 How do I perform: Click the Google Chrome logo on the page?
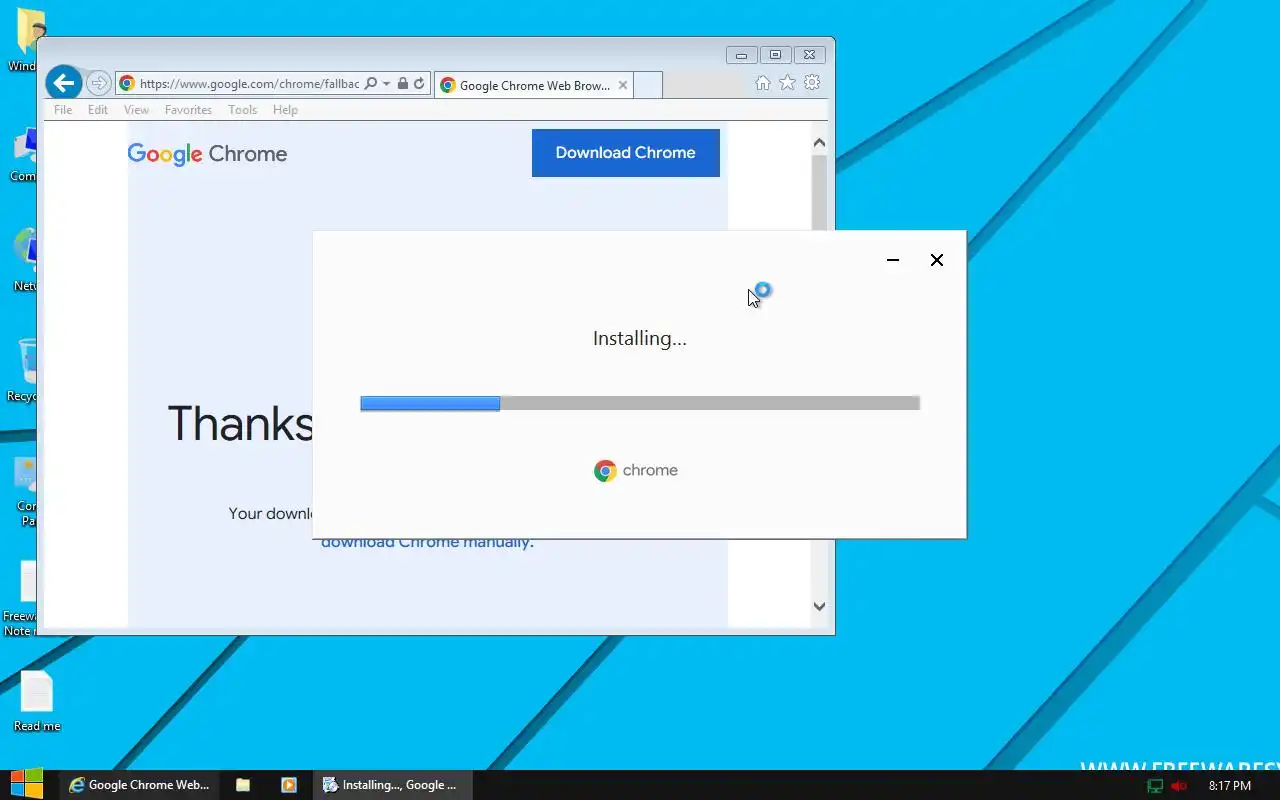(x=207, y=154)
